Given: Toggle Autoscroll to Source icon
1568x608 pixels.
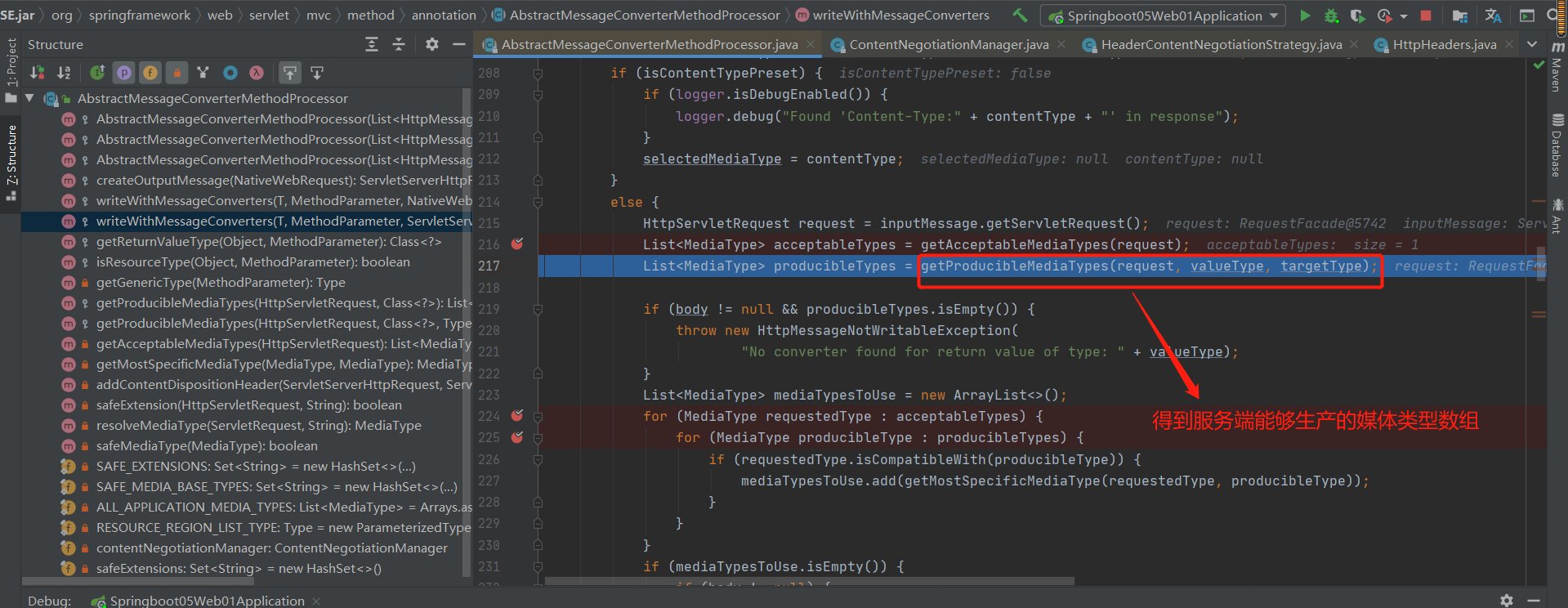Looking at the screenshot, I should (290, 73).
